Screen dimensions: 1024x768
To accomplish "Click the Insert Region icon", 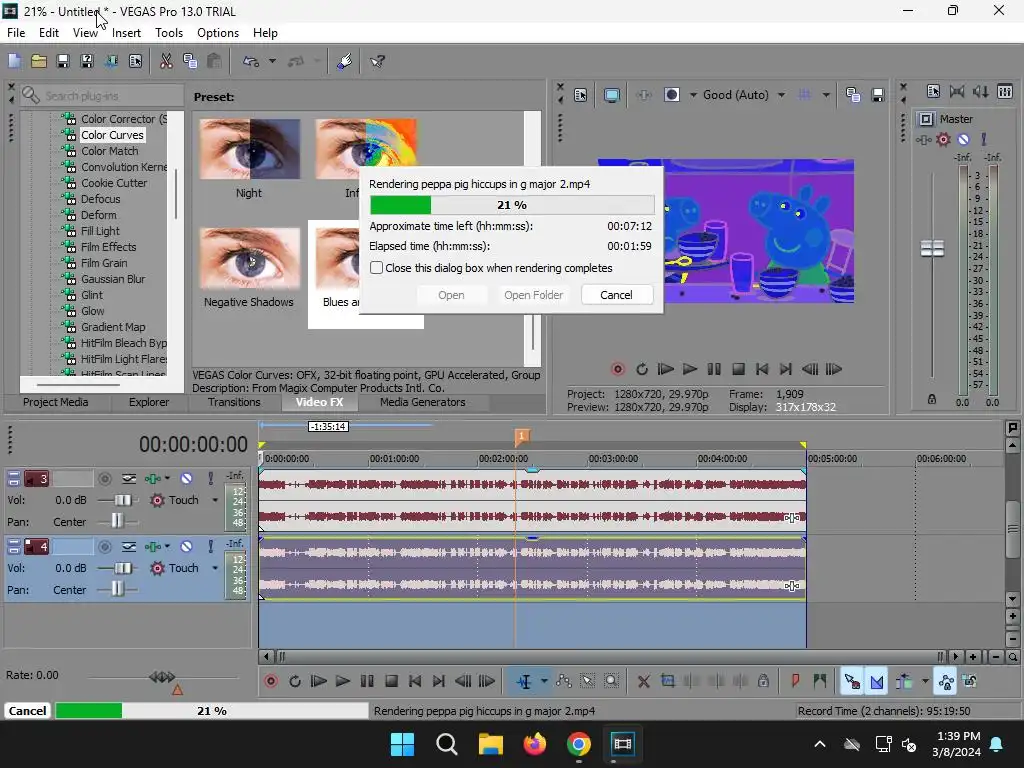I will (820, 681).
